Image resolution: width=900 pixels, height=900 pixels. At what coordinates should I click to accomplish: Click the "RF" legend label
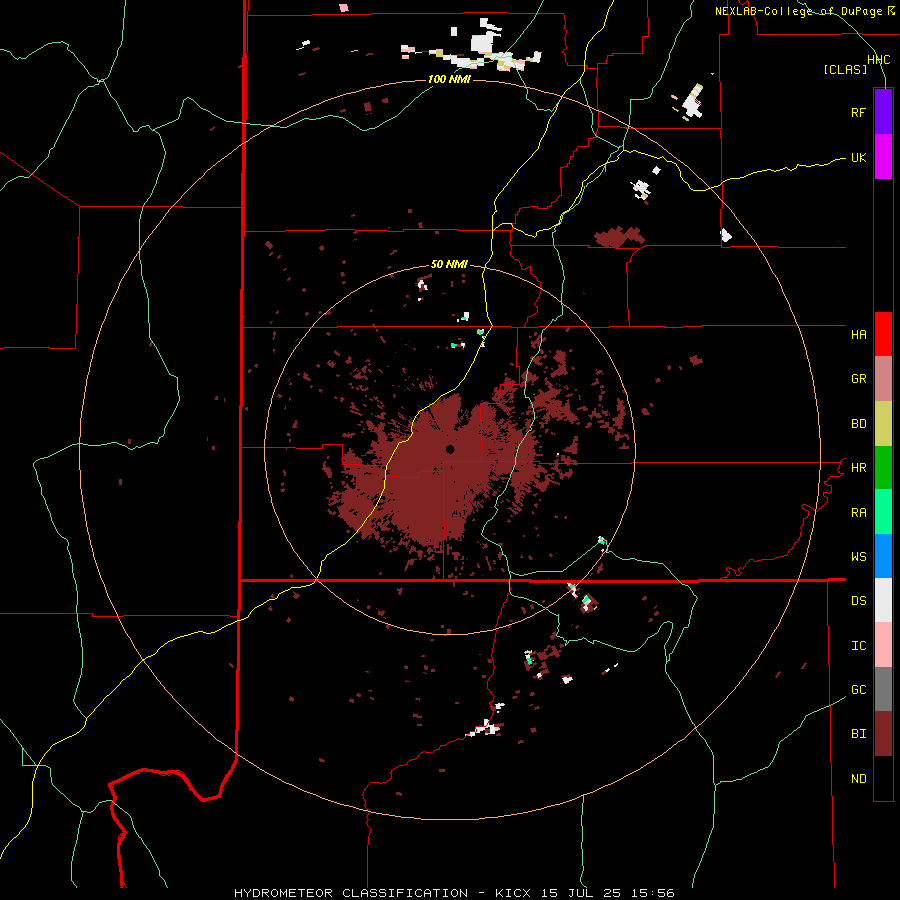(x=858, y=113)
